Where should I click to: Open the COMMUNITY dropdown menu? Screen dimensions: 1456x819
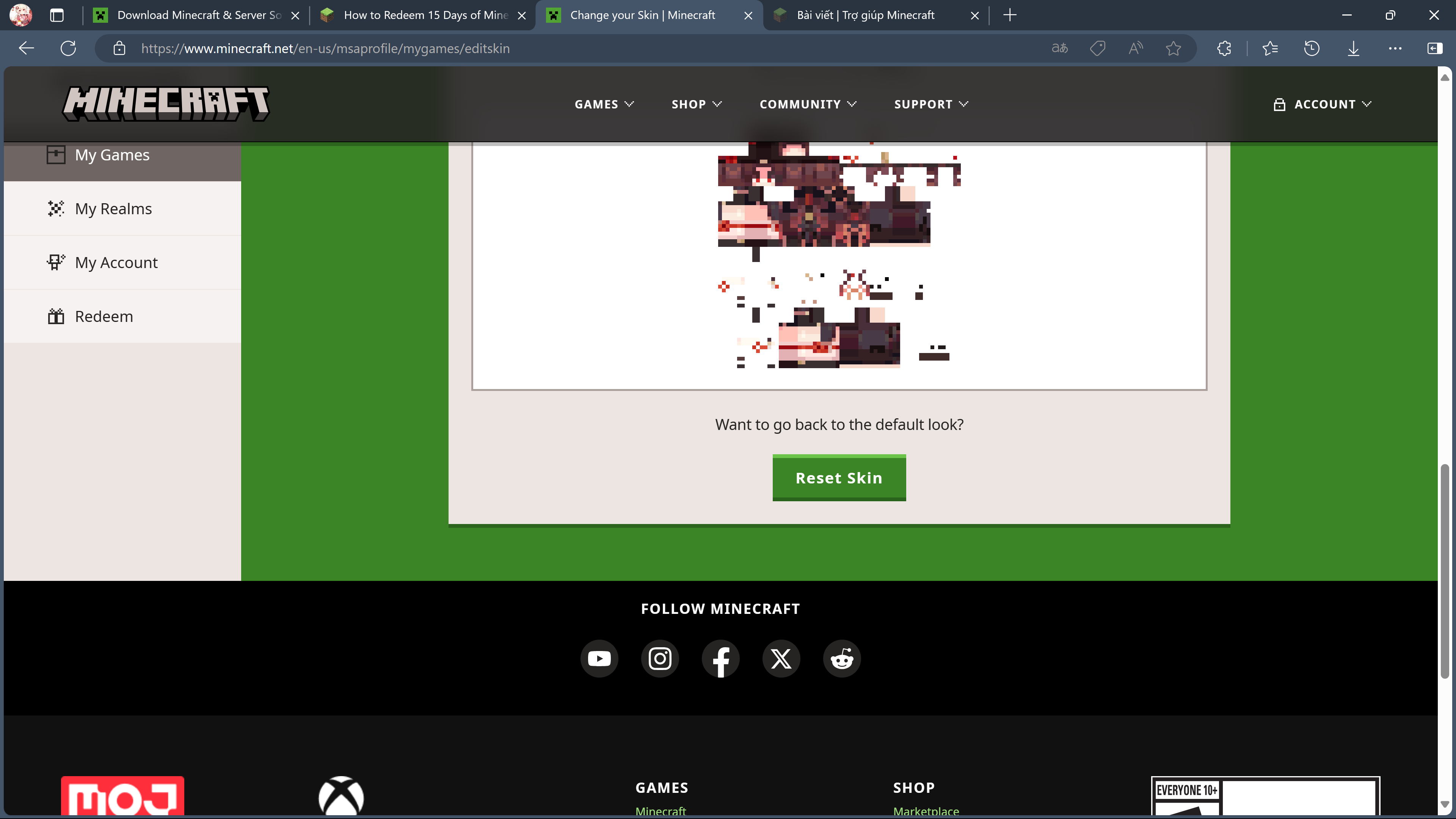[808, 104]
